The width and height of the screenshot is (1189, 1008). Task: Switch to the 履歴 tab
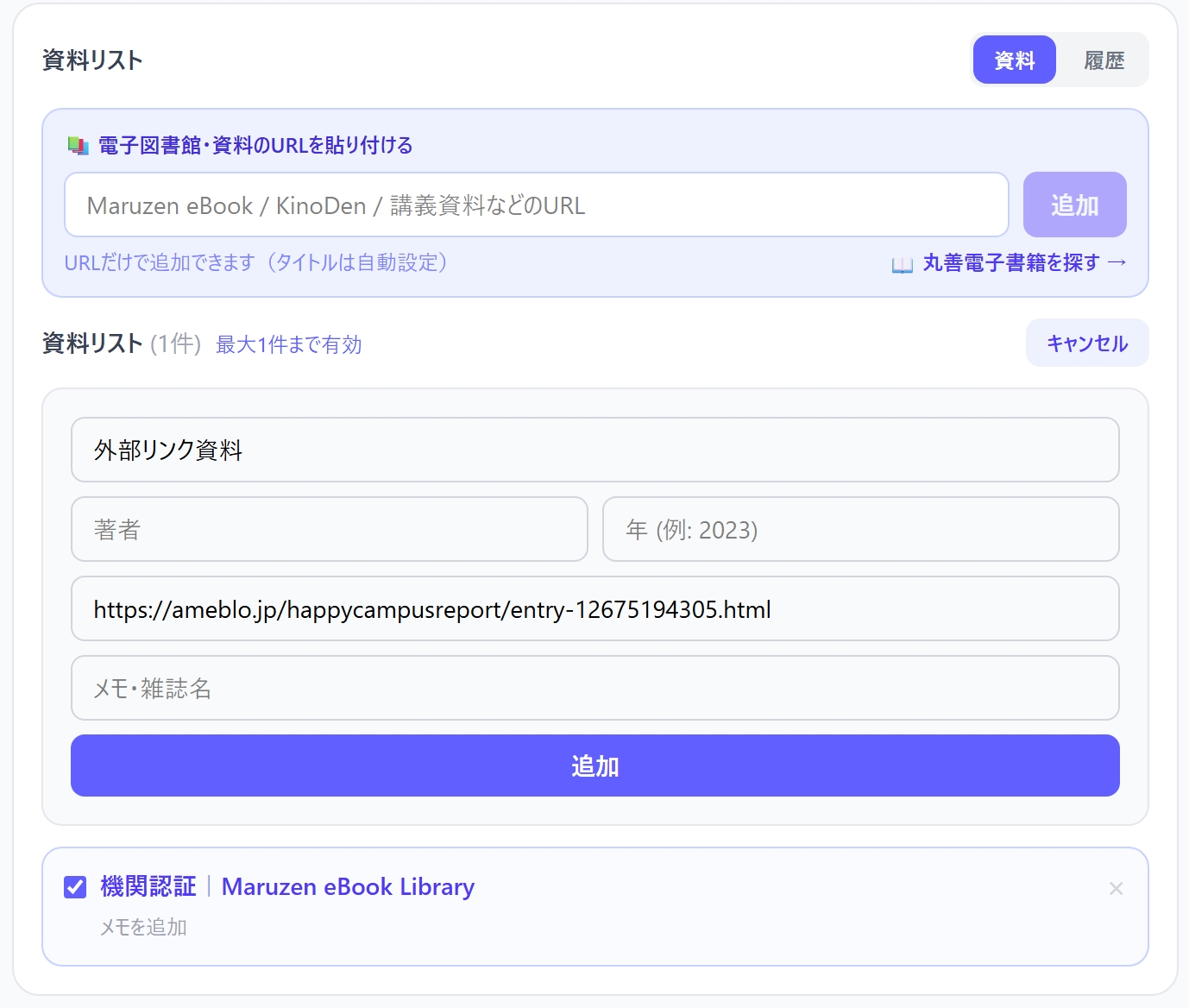pyautogui.click(x=1104, y=60)
